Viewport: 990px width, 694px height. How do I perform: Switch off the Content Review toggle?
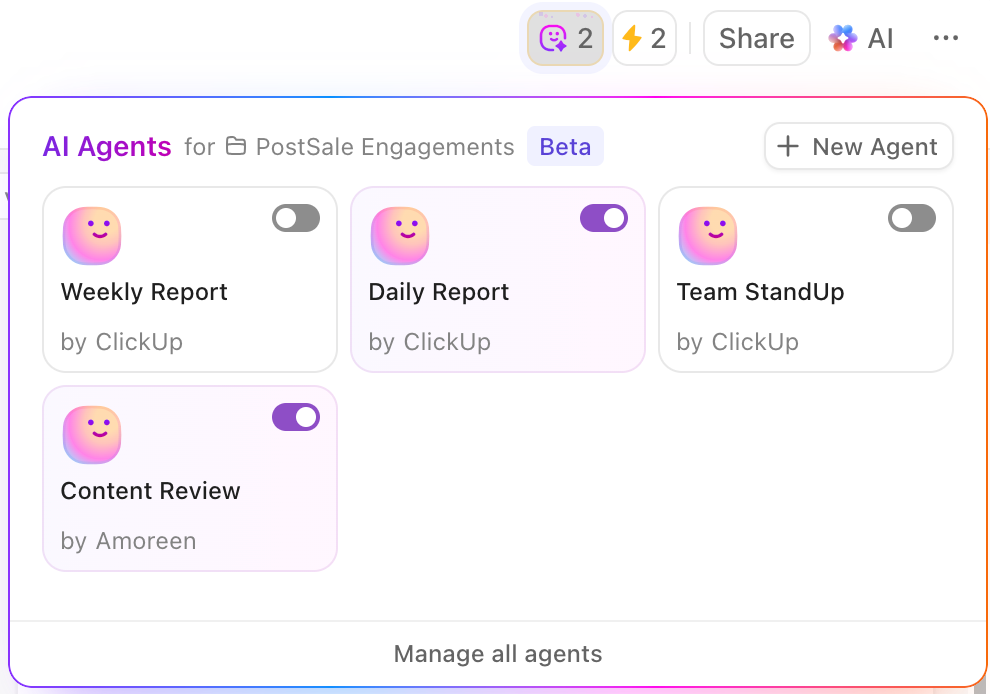tap(296, 417)
